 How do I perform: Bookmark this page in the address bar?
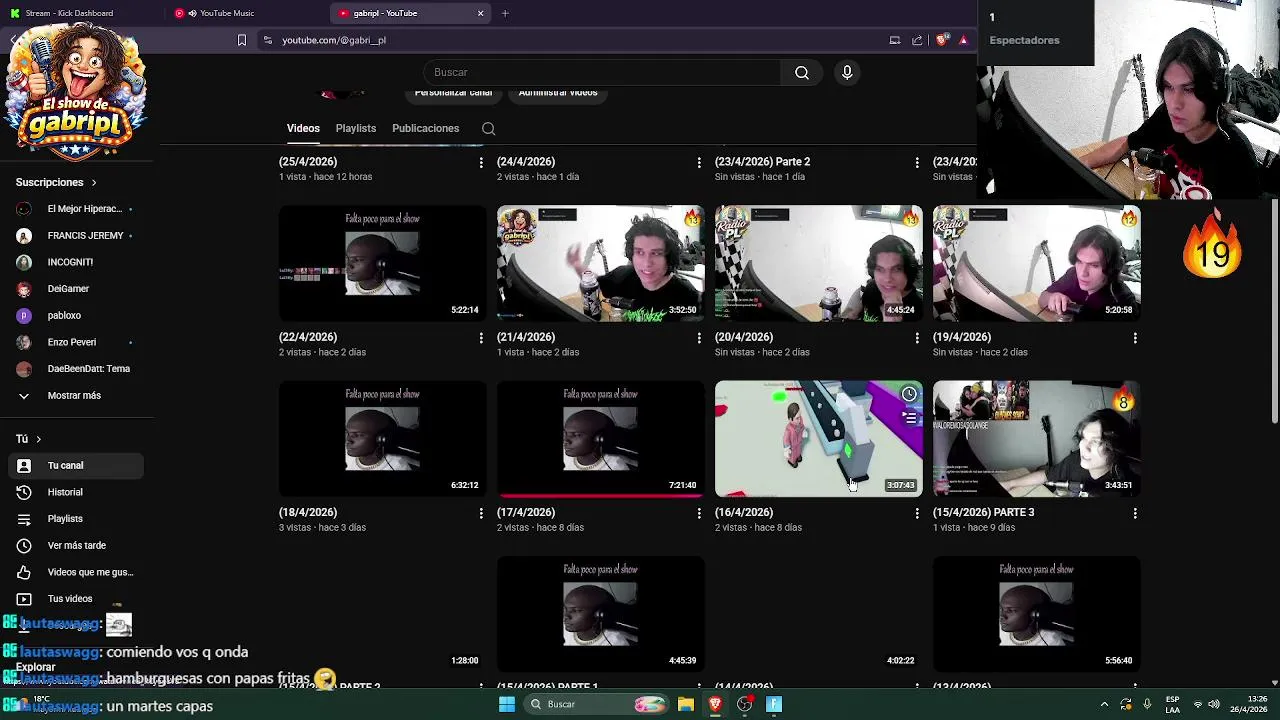[241, 40]
